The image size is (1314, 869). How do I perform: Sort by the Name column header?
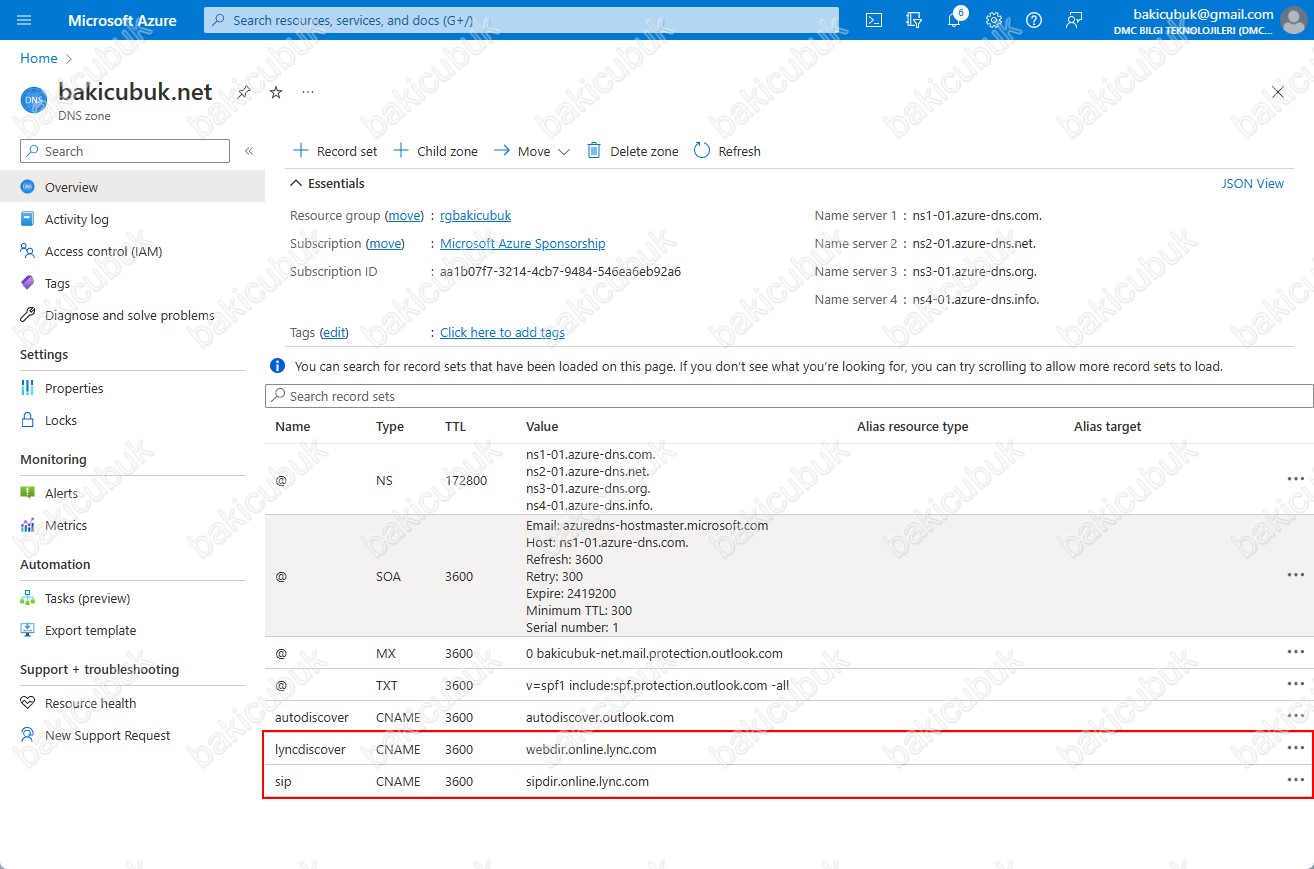(x=293, y=426)
